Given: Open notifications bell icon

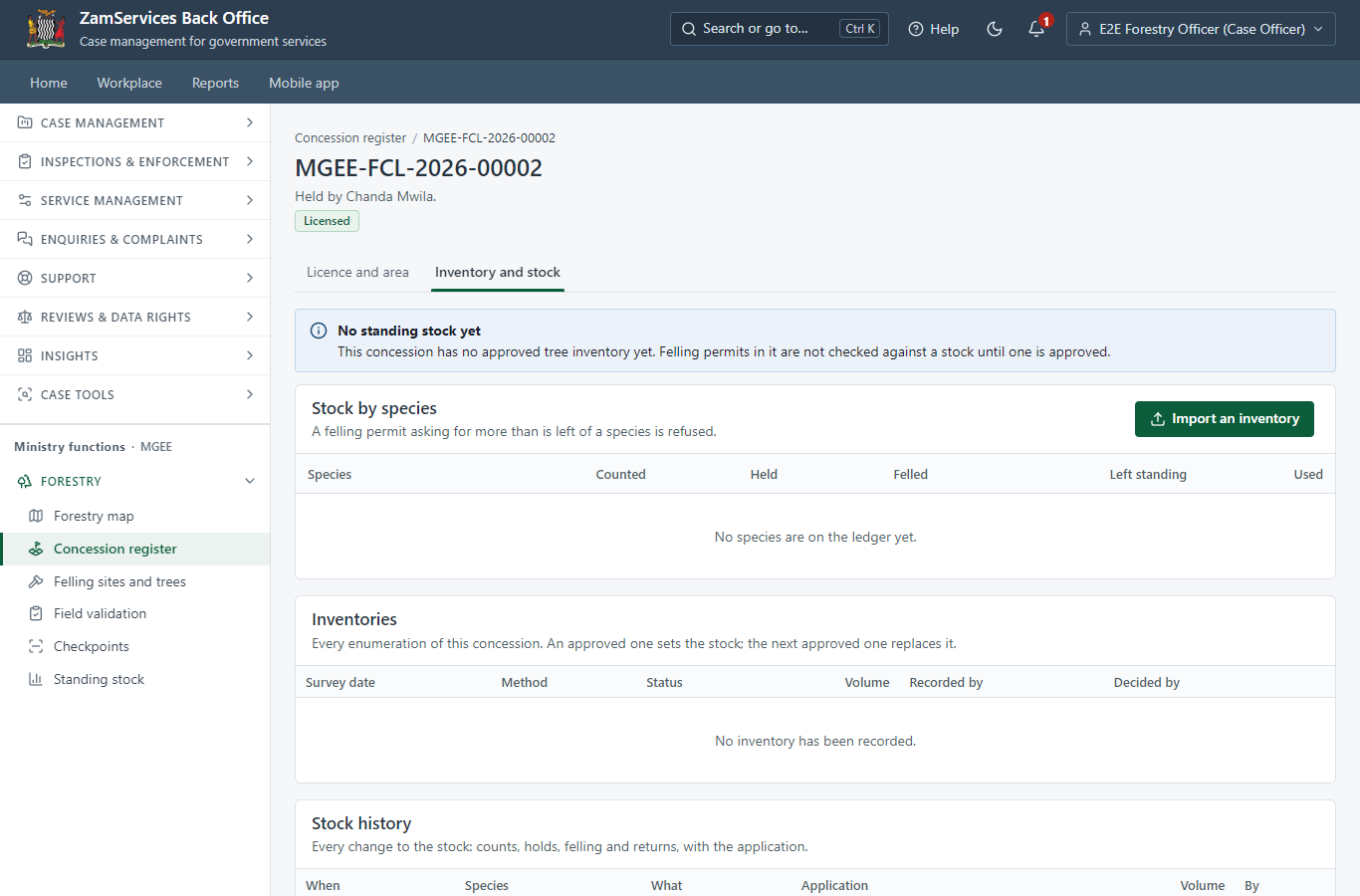Looking at the screenshot, I should [1036, 29].
